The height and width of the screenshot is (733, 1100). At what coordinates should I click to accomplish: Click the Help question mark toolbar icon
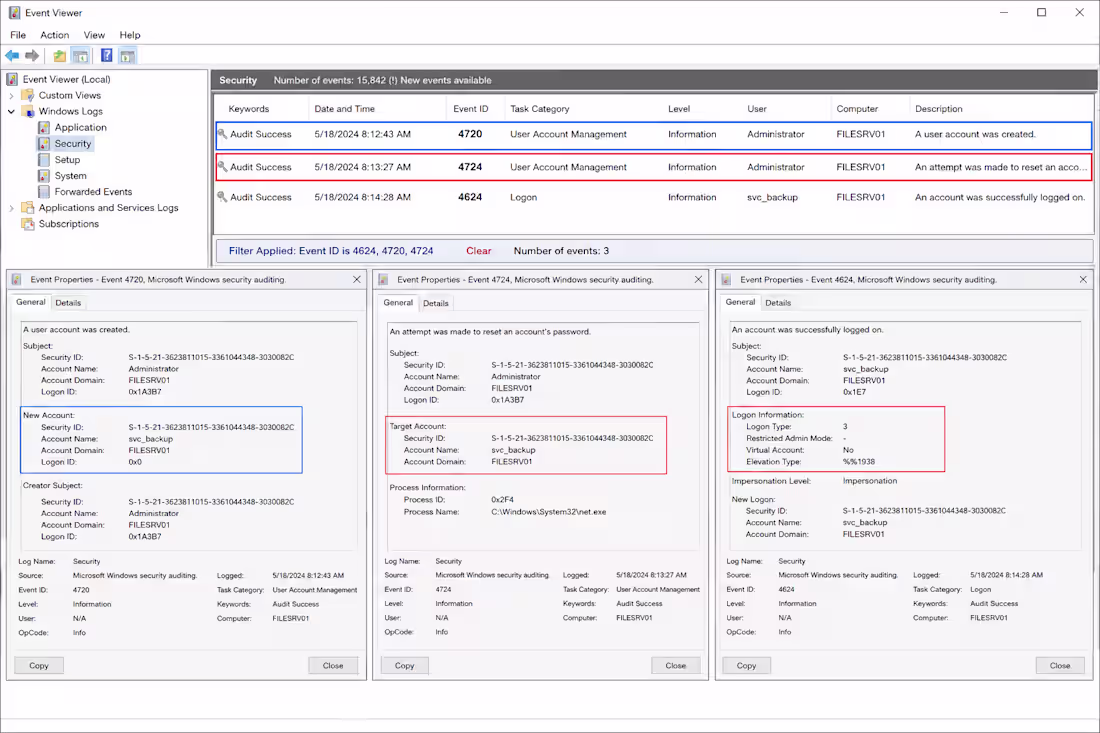pos(107,55)
